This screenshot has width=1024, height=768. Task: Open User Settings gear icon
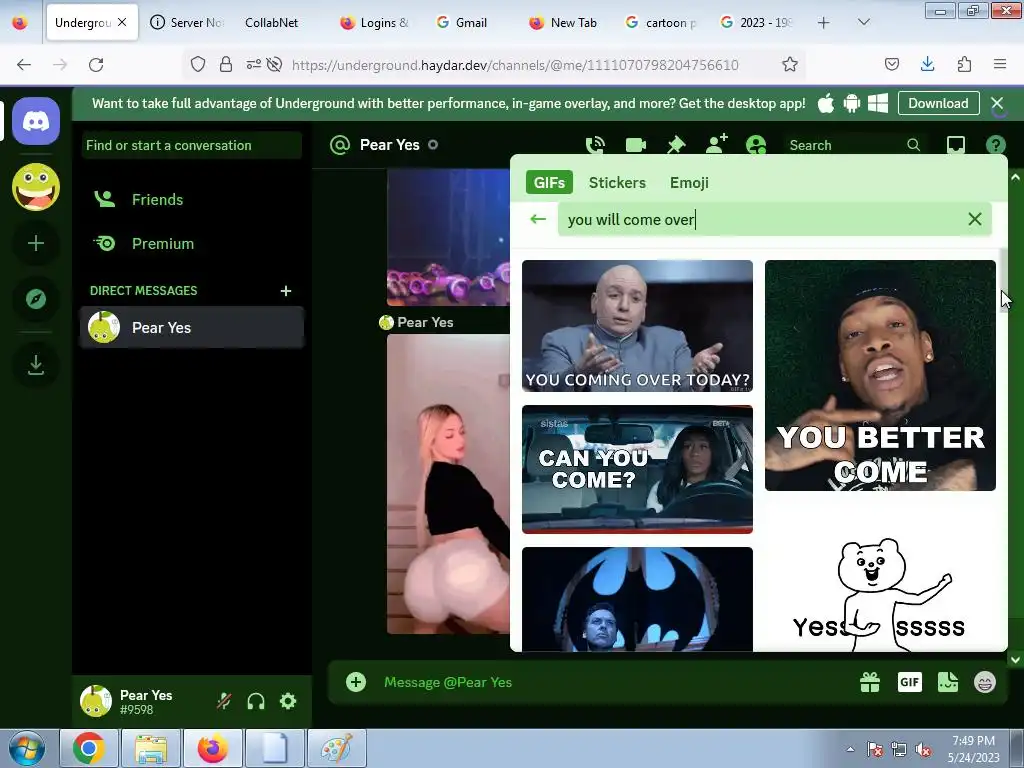(x=288, y=701)
